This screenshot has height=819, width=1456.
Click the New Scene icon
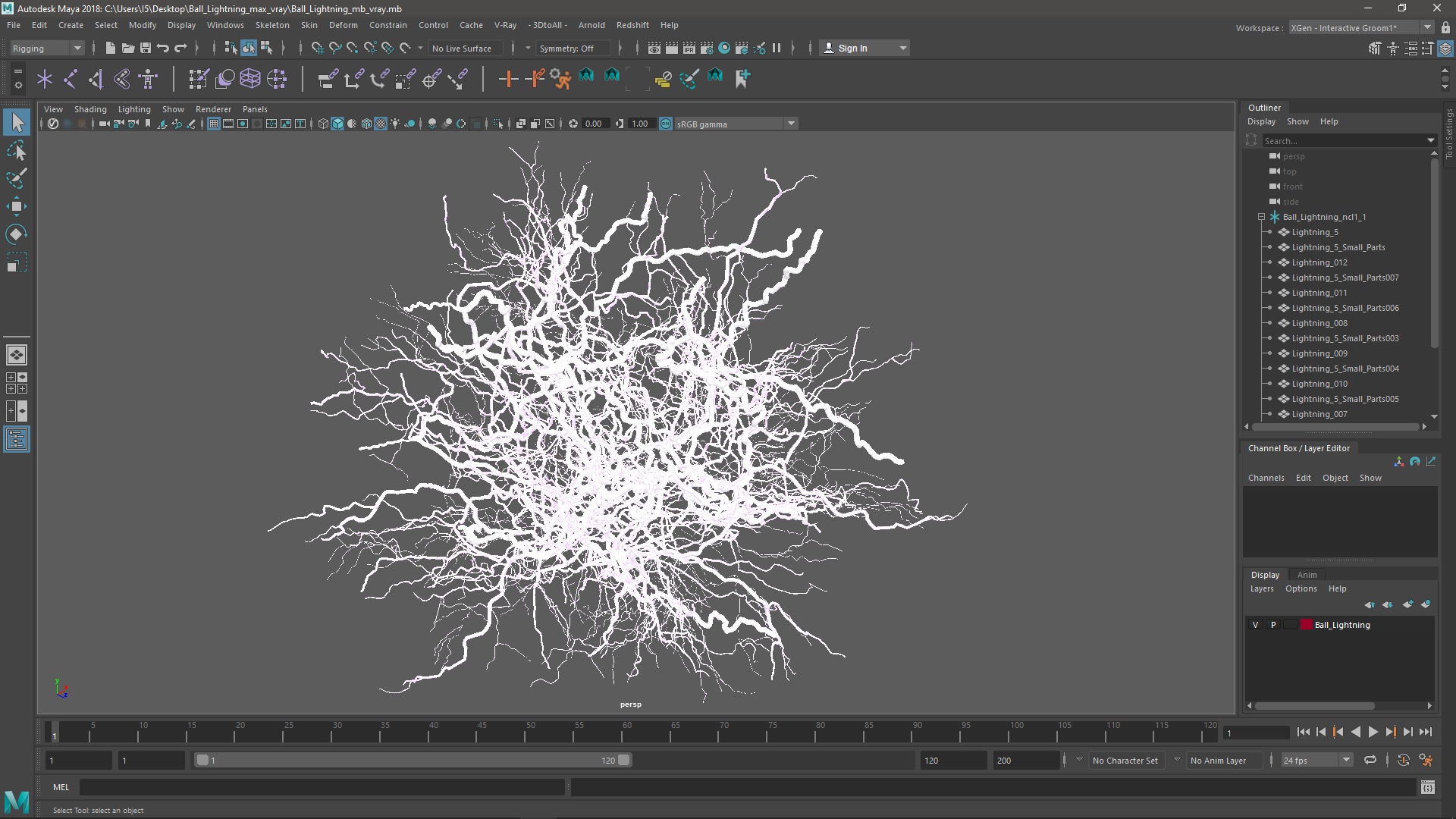[x=110, y=48]
